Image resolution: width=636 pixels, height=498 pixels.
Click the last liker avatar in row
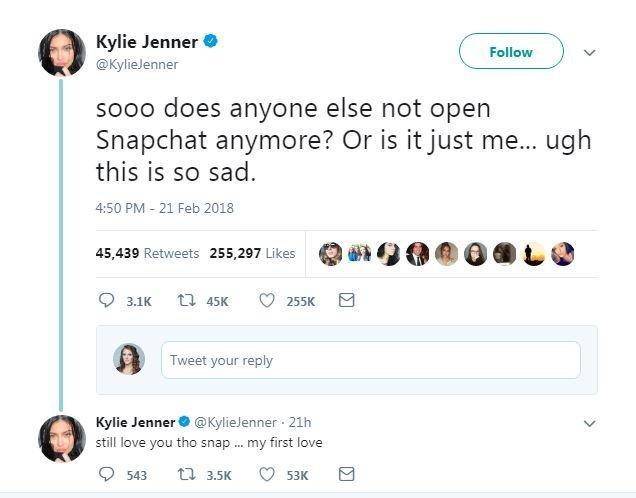tap(563, 254)
